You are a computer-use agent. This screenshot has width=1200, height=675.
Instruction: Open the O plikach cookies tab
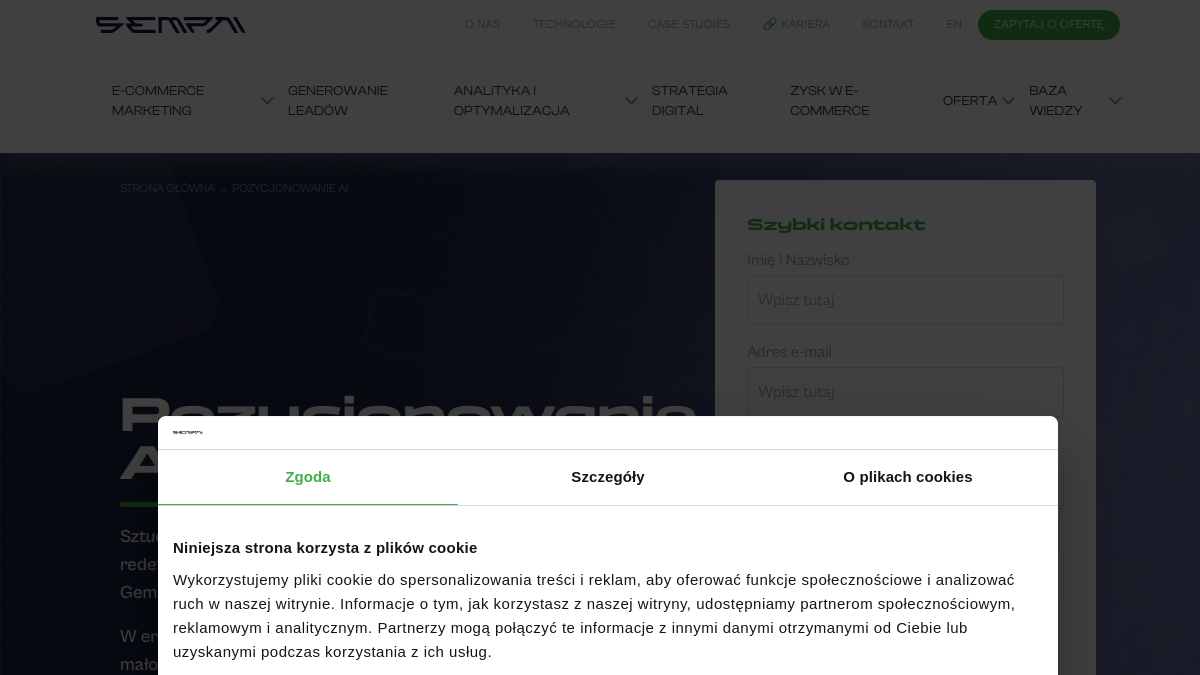908,477
